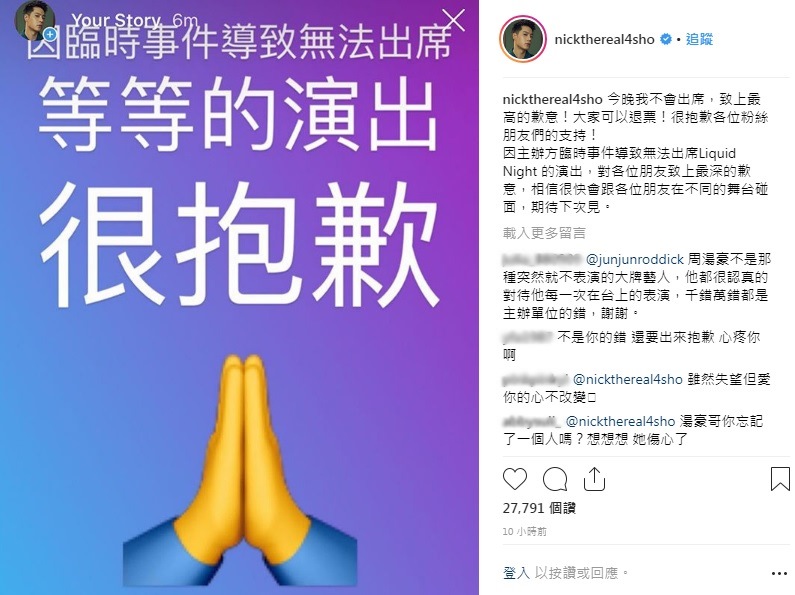Close the story with X icon
Screen dimensions: 795x595
pos(453,20)
